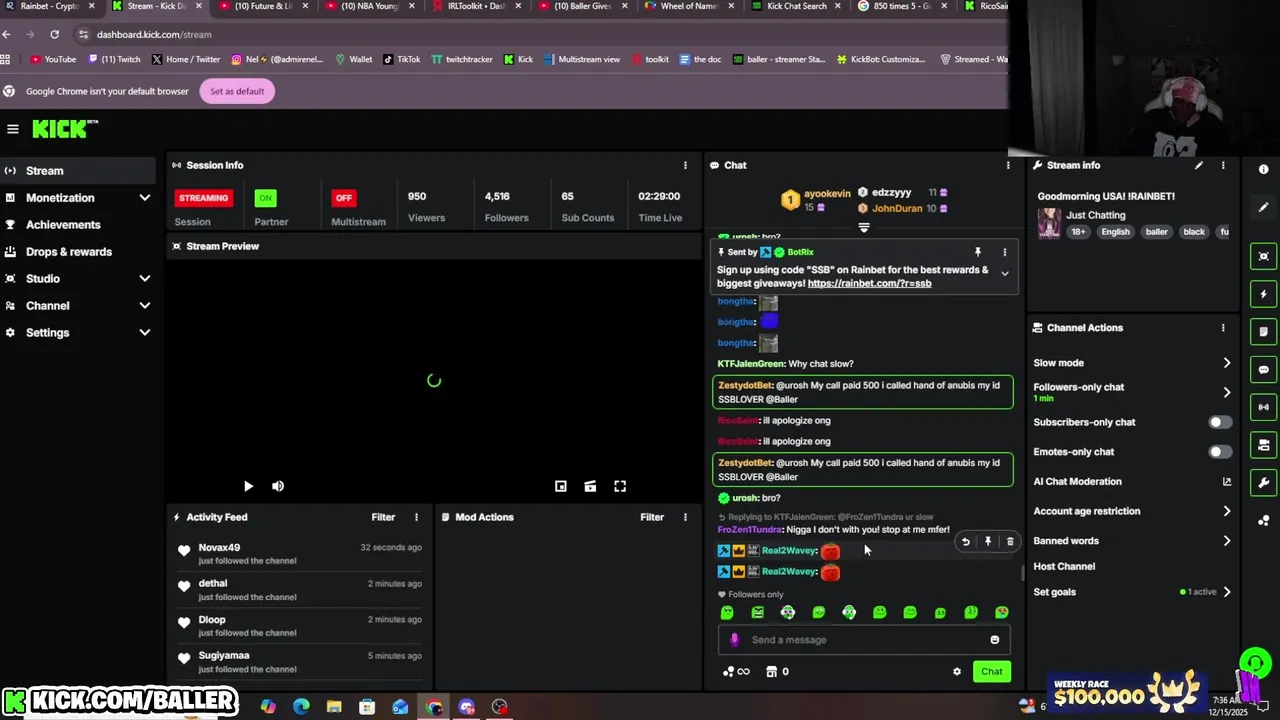Click Set as default Chrome button
This screenshot has width=1280, height=720.
[x=237, y=91]
